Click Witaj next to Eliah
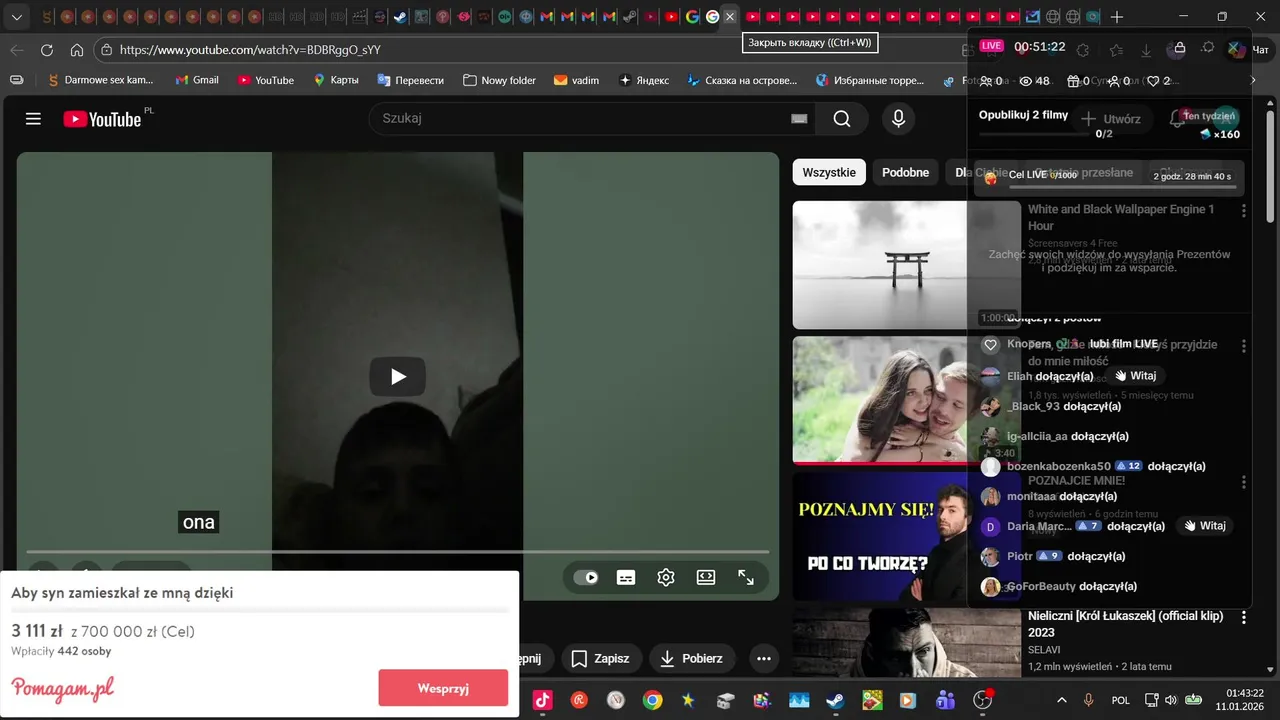 [1135, 376]
